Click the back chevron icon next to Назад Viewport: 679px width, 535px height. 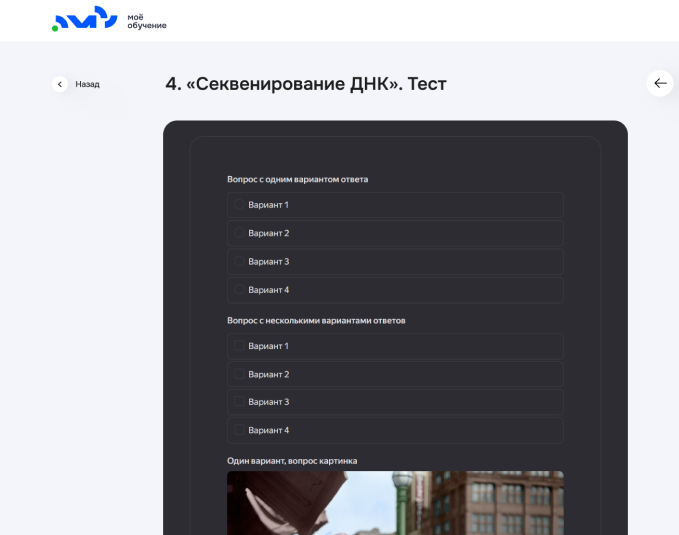coord(60,84)
